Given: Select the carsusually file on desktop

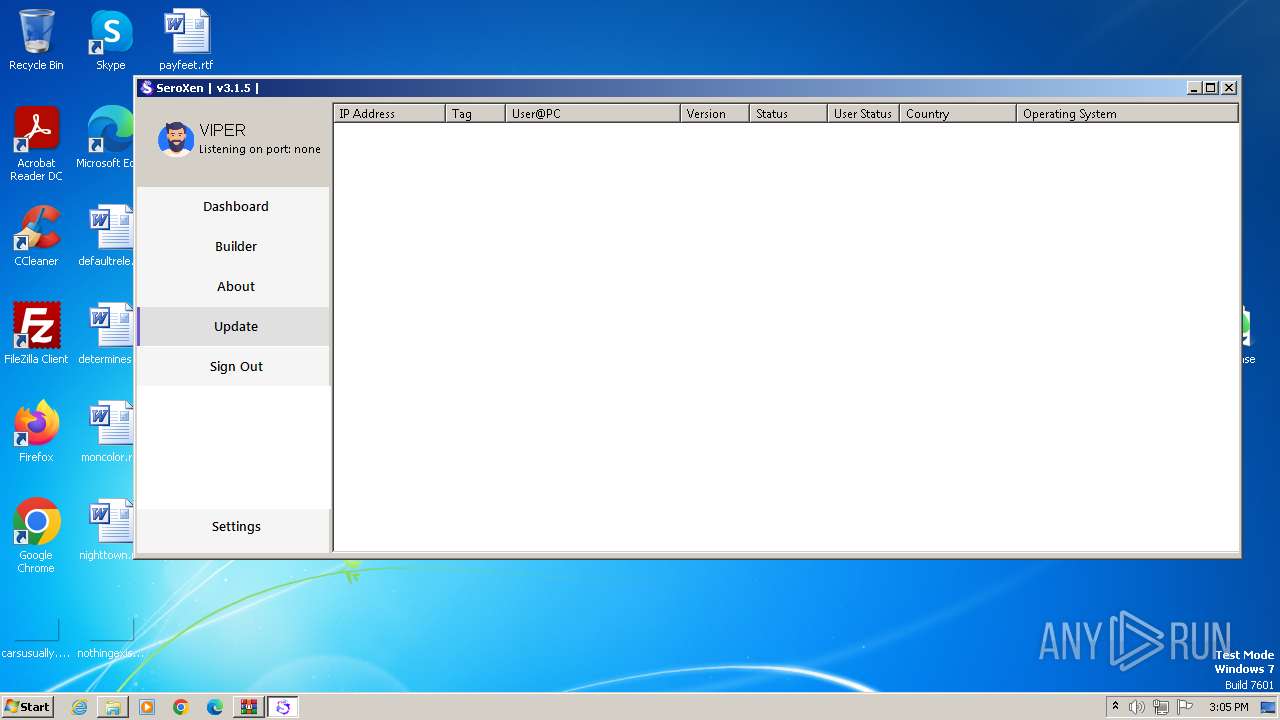Looking at the screenshot, I should [36, 636].
